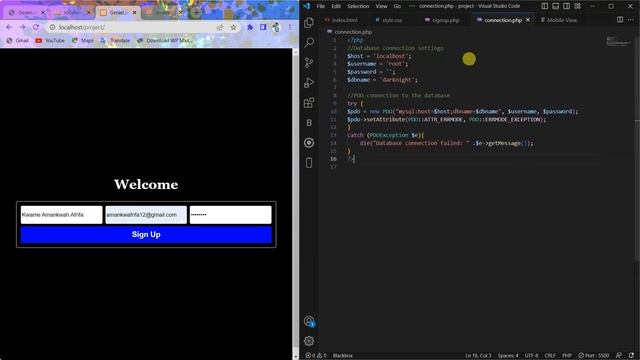Select the name field with Kwame Amankwah

(62, 215)
